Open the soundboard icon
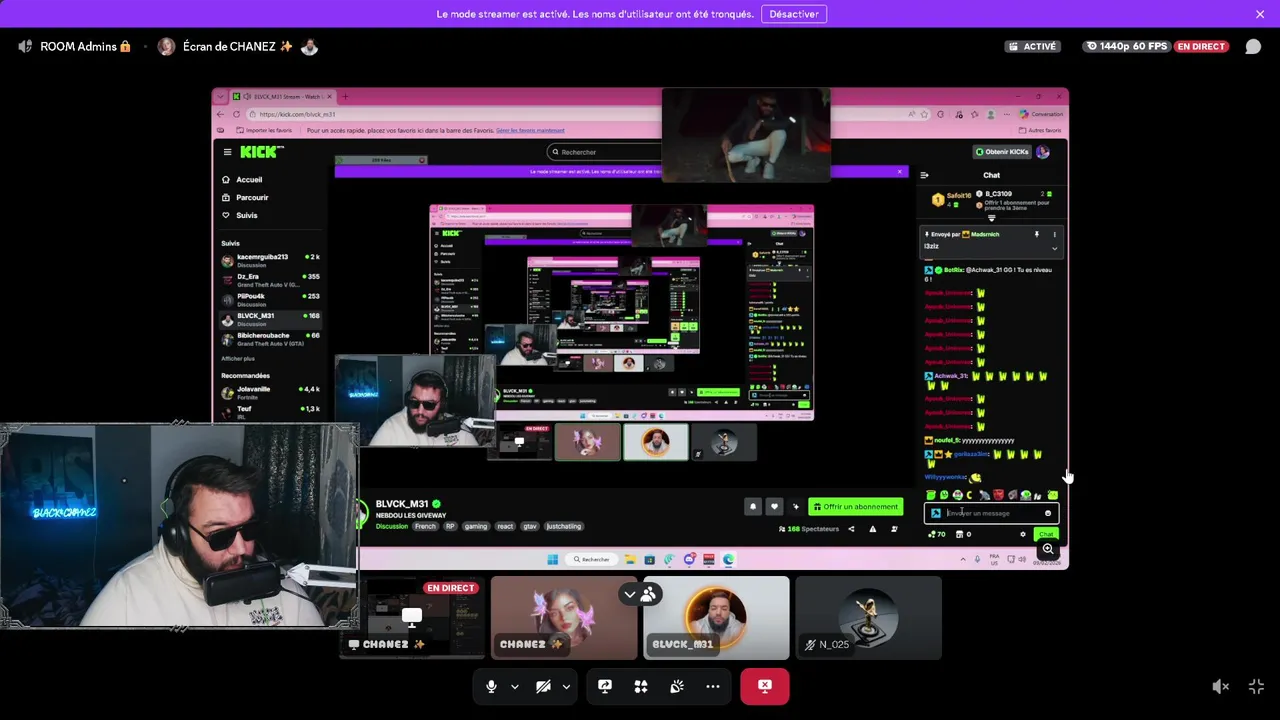 point(677,686)
